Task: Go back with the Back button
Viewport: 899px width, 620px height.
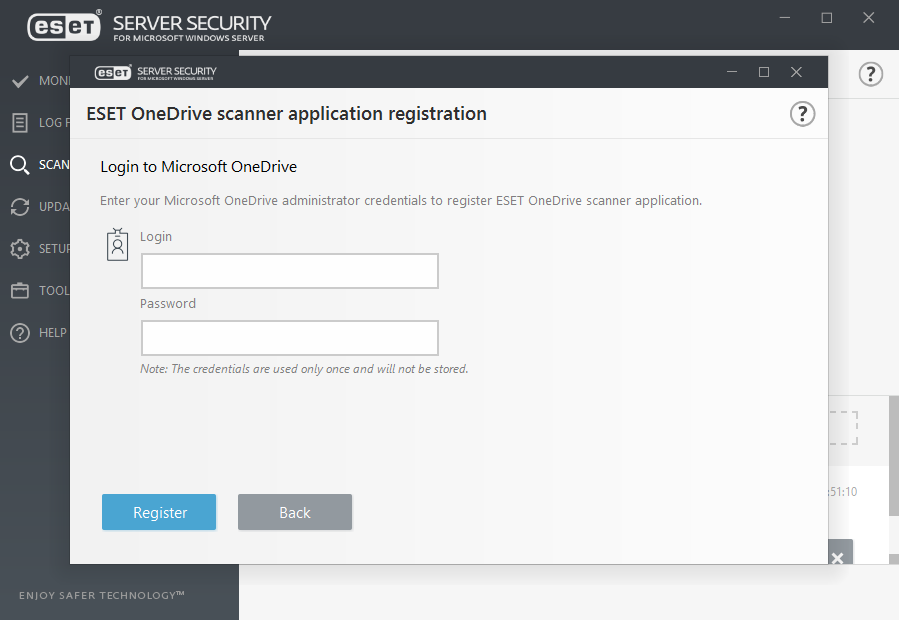Action: [x=295, y=512]
